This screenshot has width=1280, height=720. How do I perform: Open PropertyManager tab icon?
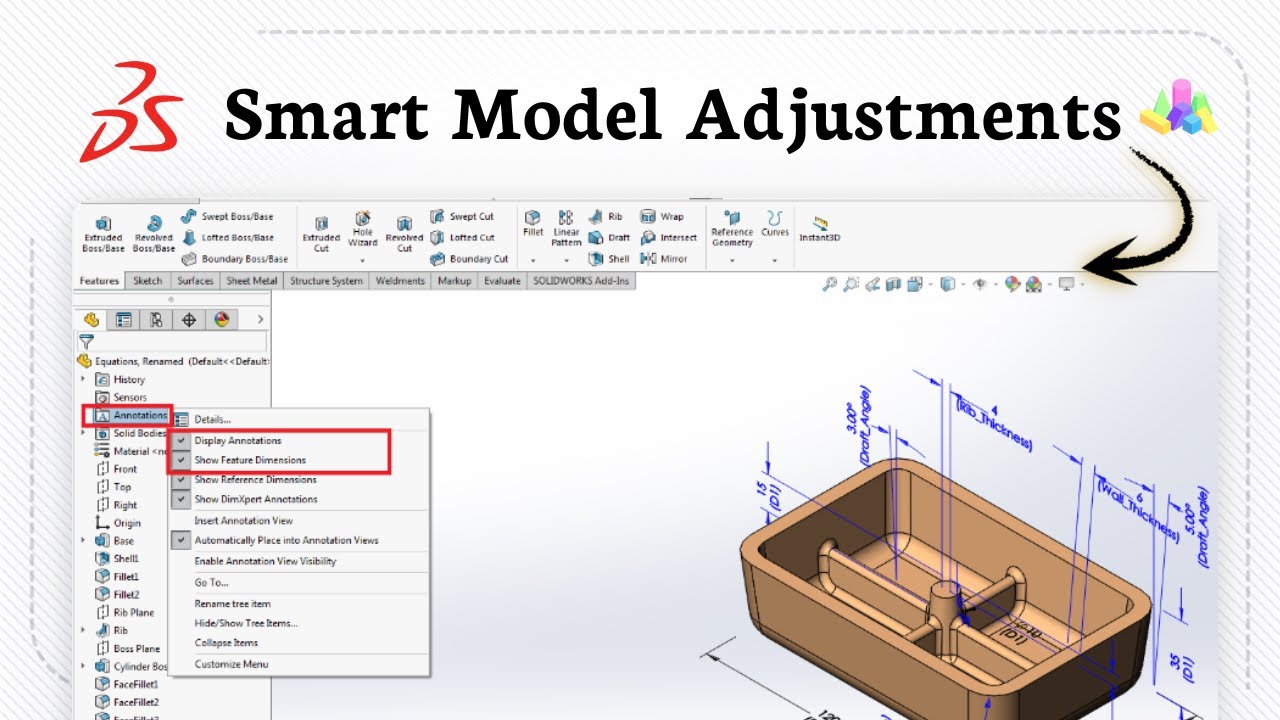coord(124,320)
